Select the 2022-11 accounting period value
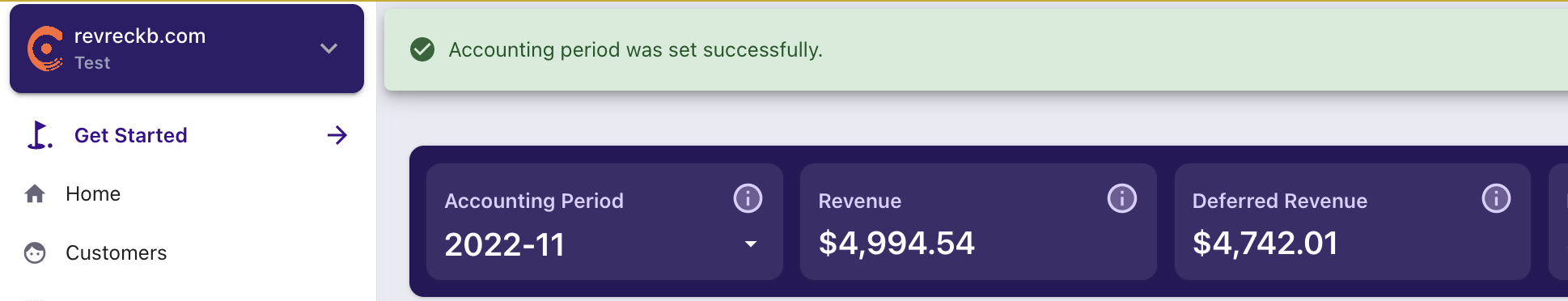The height and width of the screenshot is (301, 1568). coord(505,244)
